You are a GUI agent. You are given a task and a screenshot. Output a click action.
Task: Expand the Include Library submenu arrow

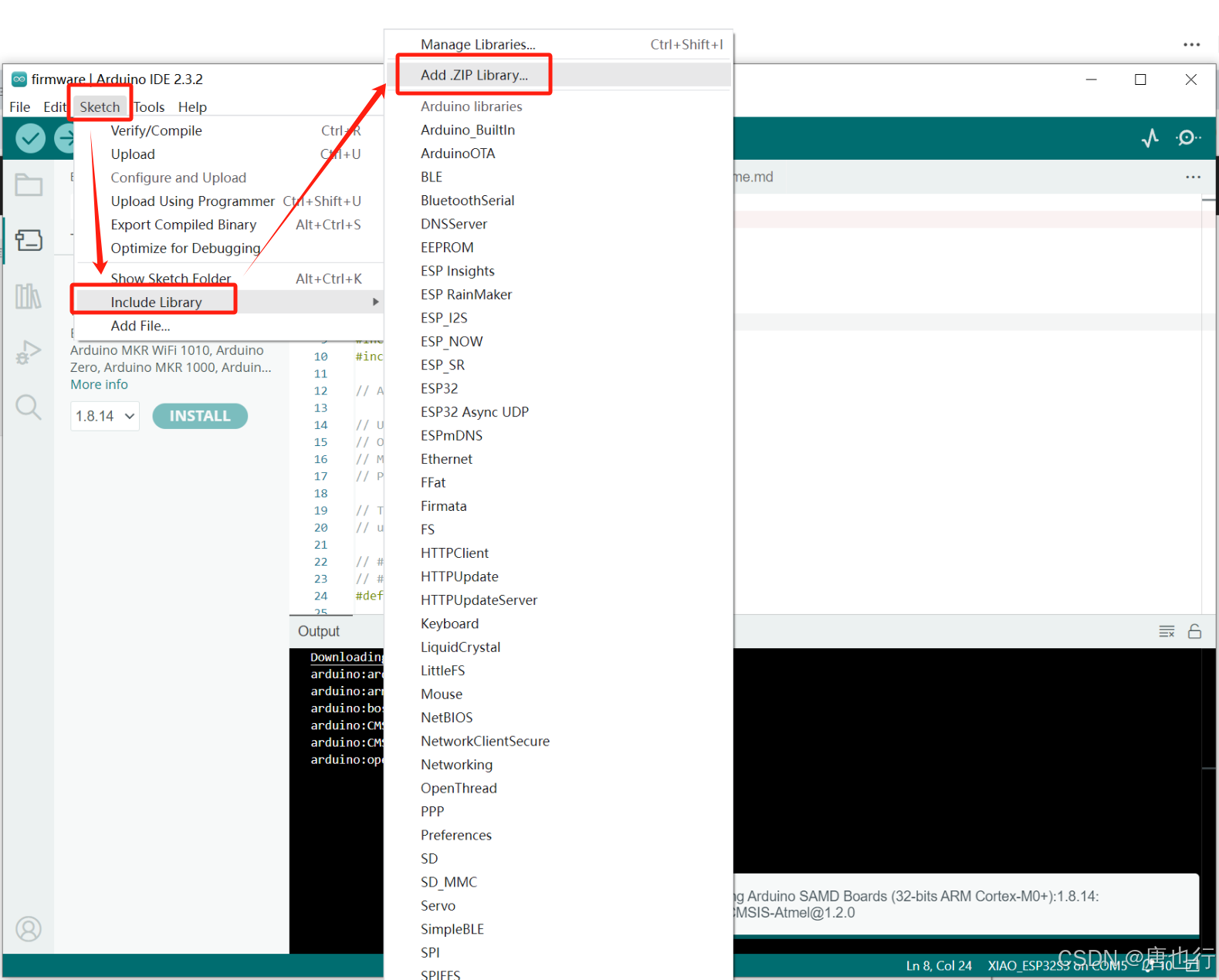(x=375, y=302)
